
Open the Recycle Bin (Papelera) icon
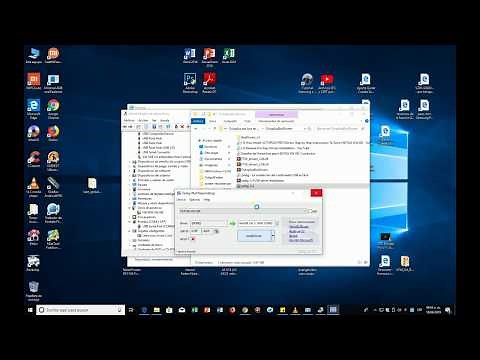(34, 291)
